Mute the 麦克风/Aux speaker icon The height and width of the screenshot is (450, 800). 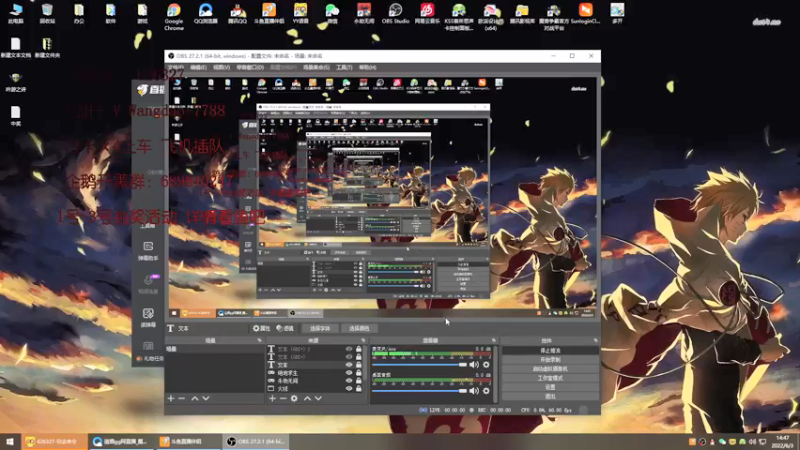(x=474, y=365)
